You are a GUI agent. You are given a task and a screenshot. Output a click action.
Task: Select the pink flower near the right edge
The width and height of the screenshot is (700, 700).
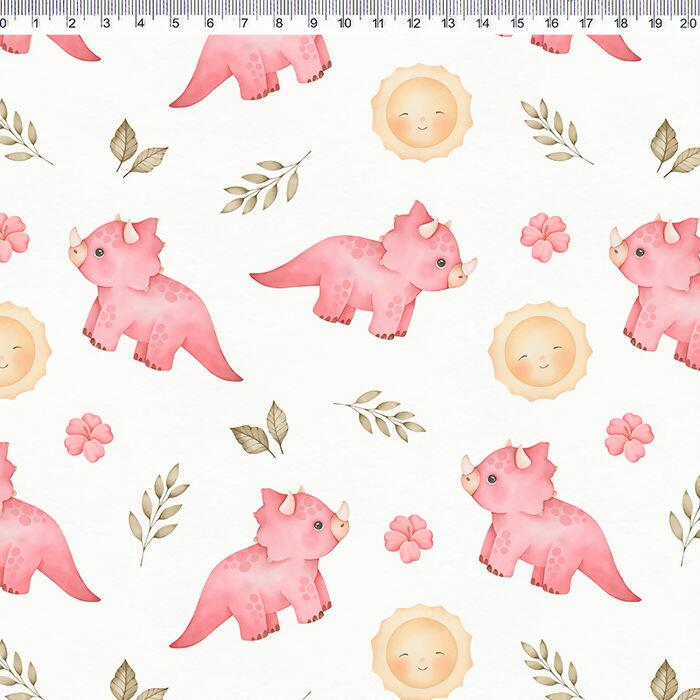pyautogui.click(x=629, y=437)
